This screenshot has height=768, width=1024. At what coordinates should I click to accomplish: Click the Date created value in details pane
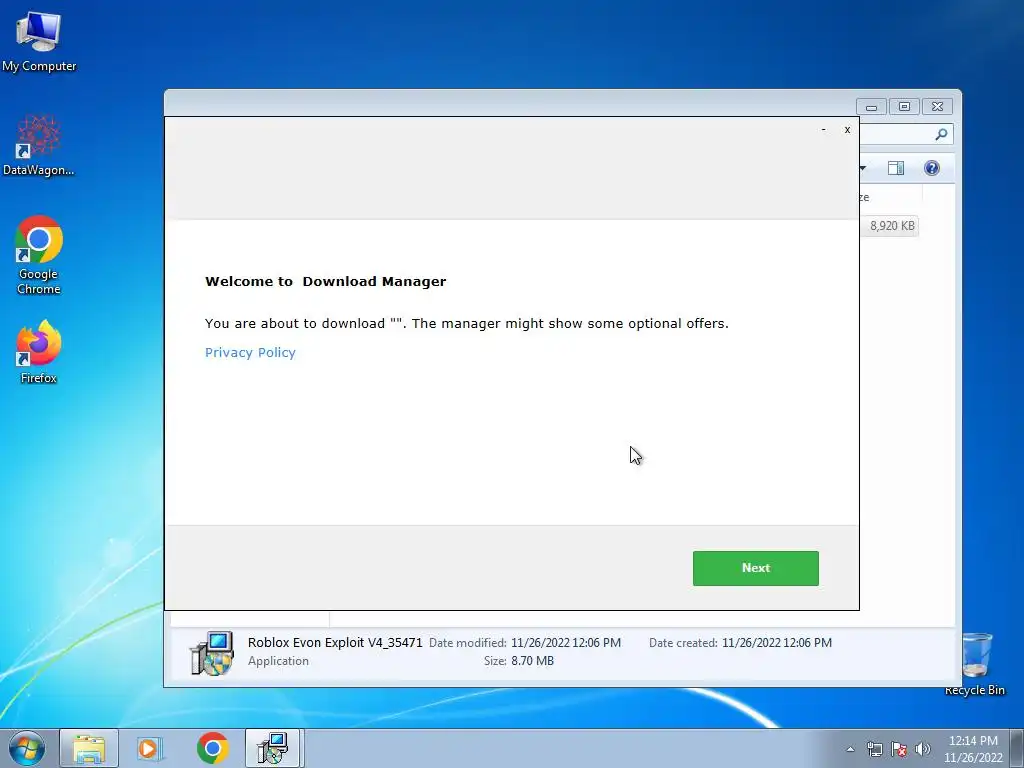776,643
